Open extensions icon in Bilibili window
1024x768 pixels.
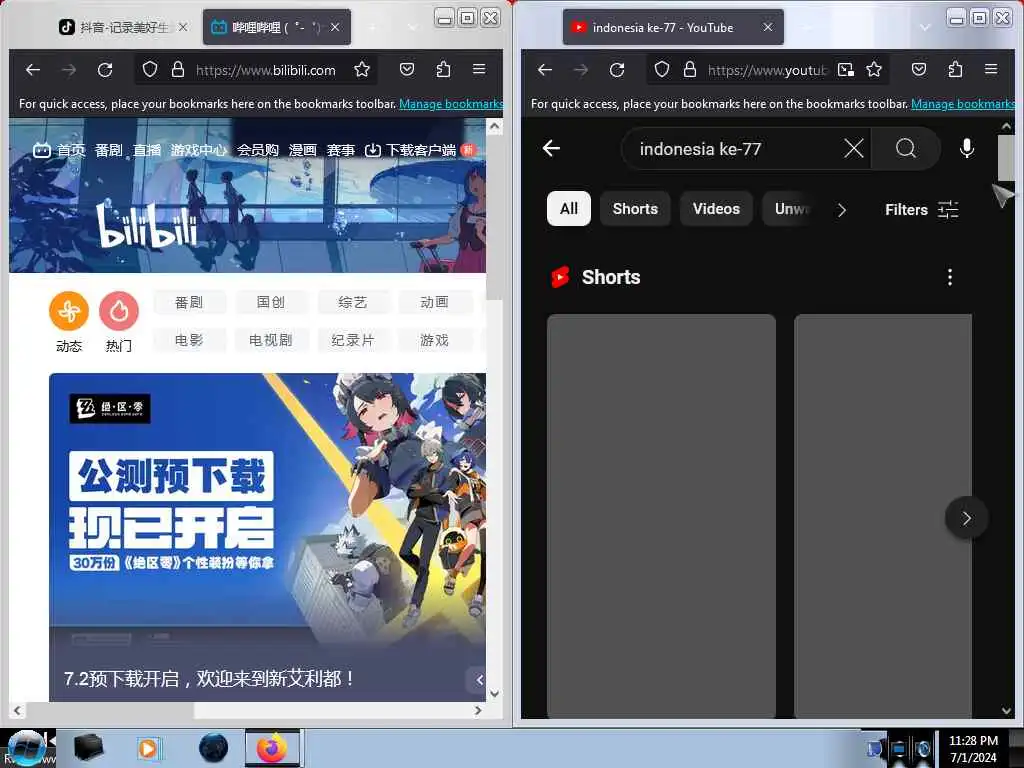(443, 69)
